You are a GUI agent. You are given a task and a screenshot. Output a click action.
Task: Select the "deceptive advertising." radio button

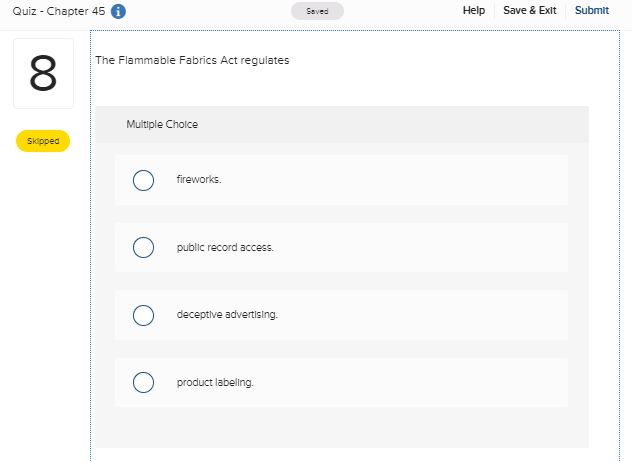click(x=144, y=315)
